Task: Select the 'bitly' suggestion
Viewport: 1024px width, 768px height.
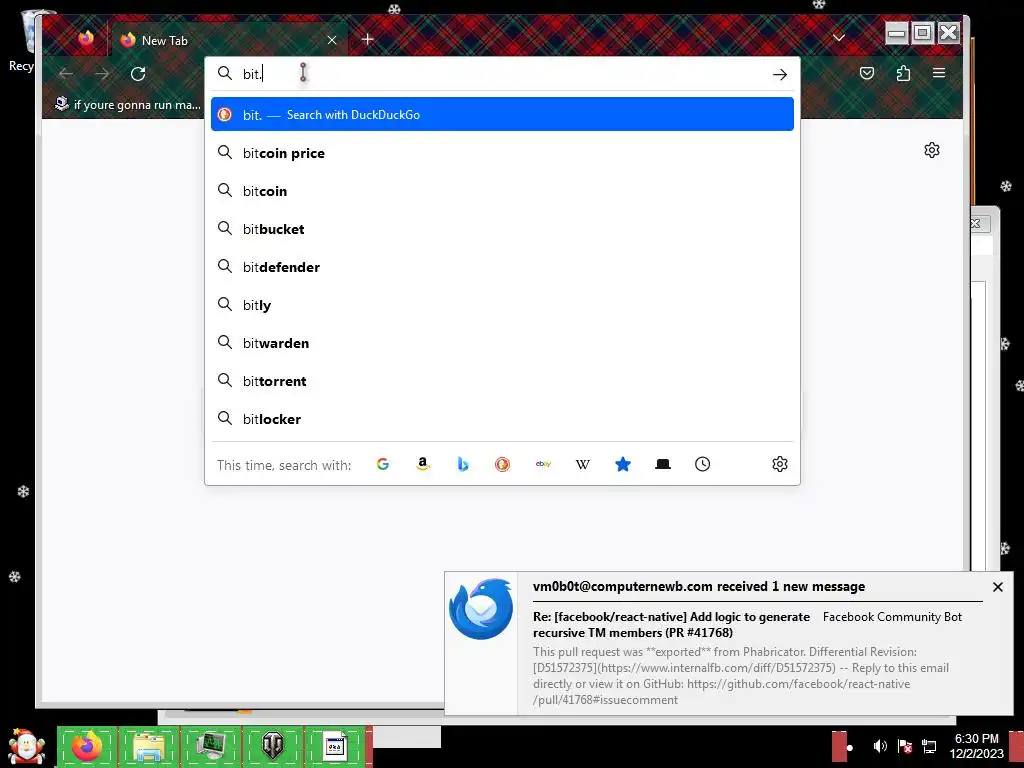Action: click(x=502, y=304)
